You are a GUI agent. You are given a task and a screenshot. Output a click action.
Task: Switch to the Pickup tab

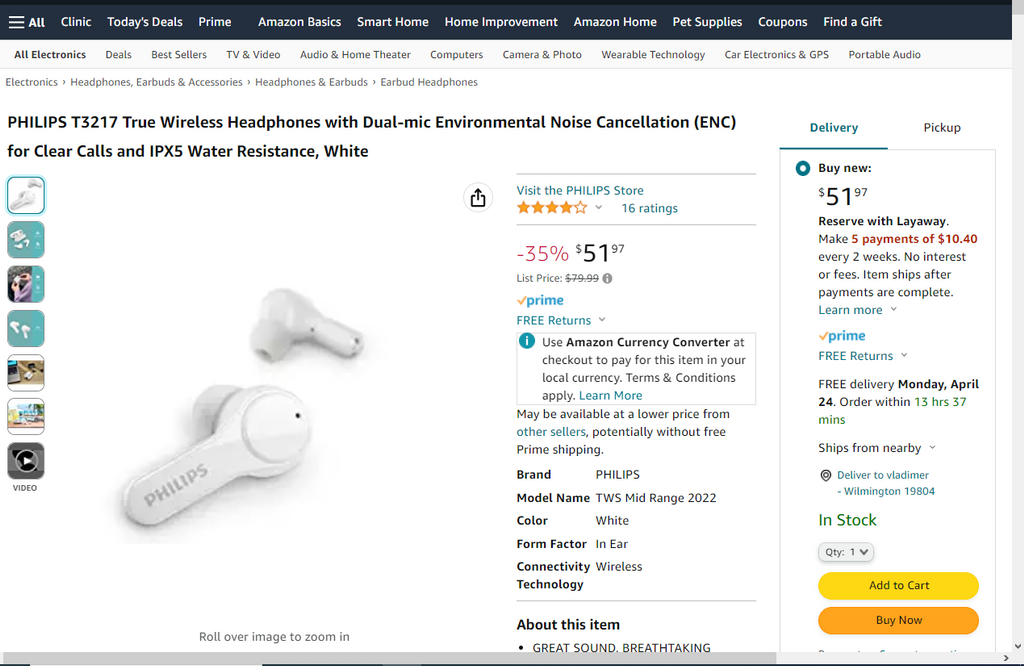941,128
